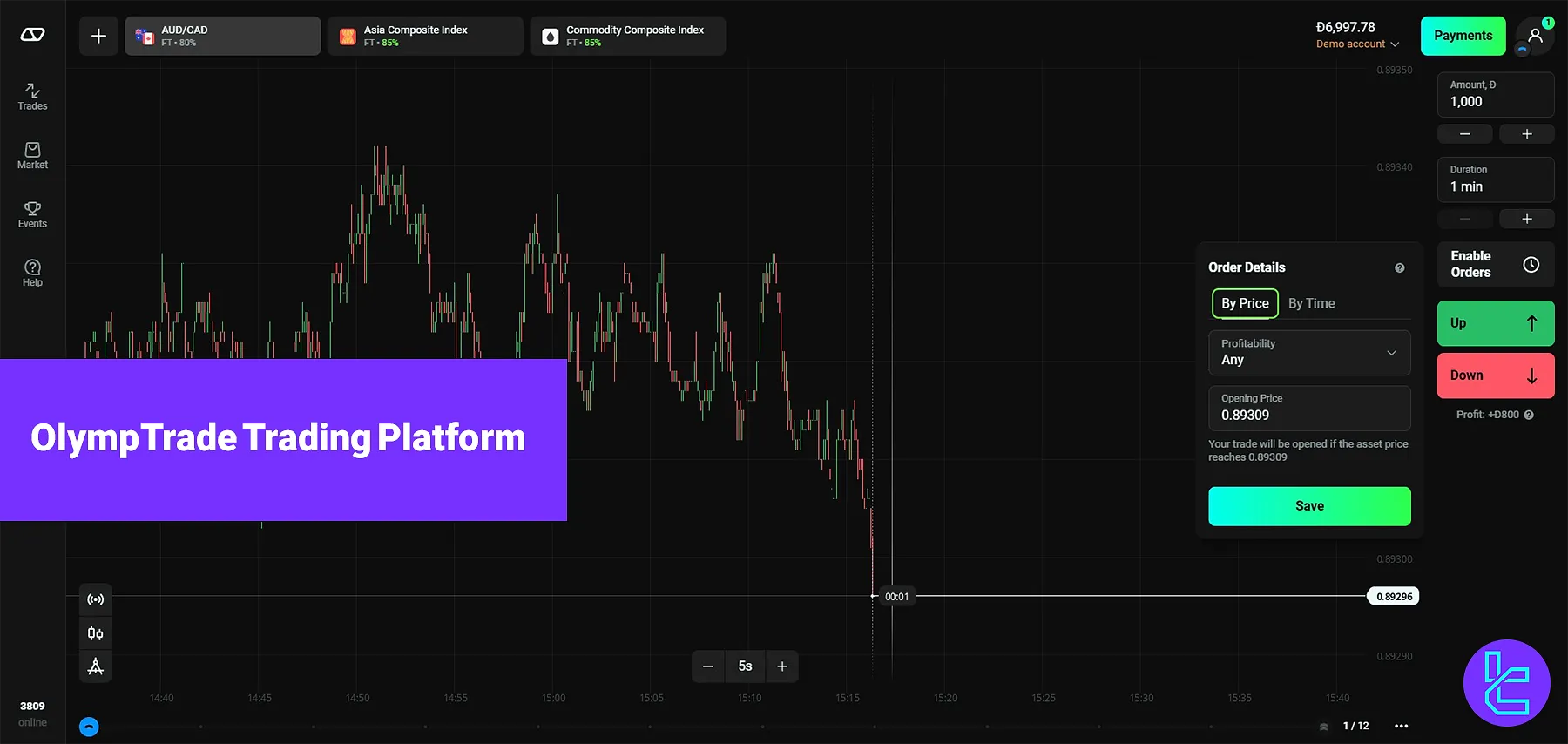This screenshot has height=744, width=1568.
Task: Click the profit info question icon
Action: (1529, 415)
